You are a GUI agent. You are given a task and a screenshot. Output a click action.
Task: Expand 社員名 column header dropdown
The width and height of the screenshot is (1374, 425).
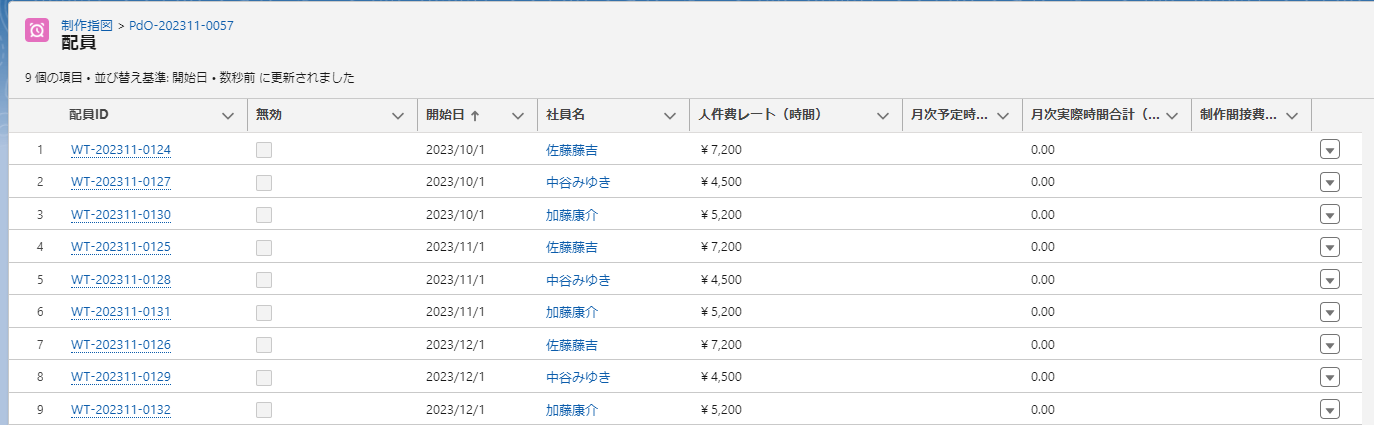670,116
